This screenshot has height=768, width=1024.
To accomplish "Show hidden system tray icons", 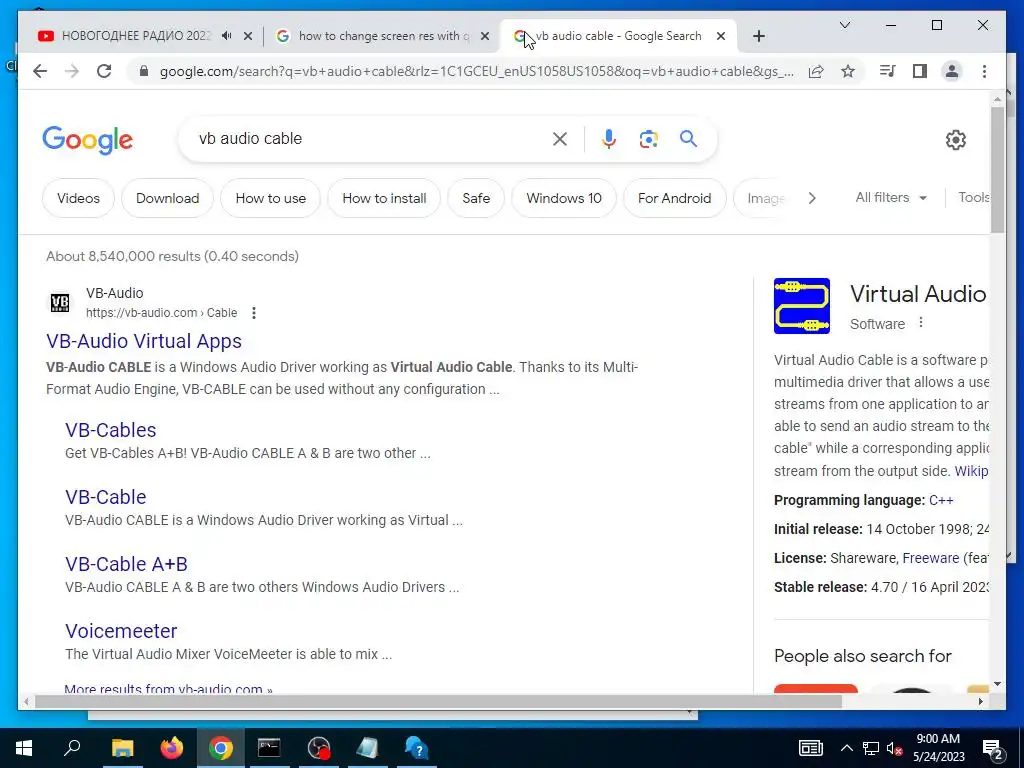I will tap(846, 748).
